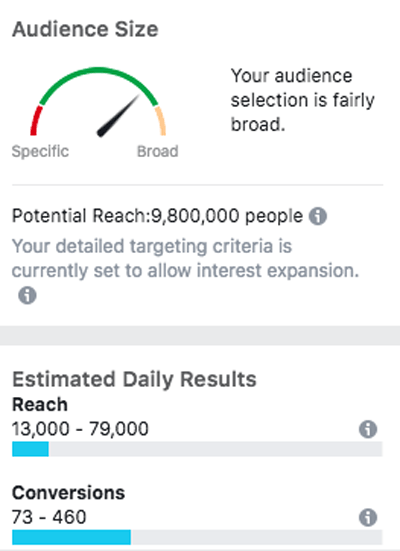This screenshot has height=551, width=400.
Task: Click the Audience Size heading
Action: pyautogui.click(x=85, y=29)
